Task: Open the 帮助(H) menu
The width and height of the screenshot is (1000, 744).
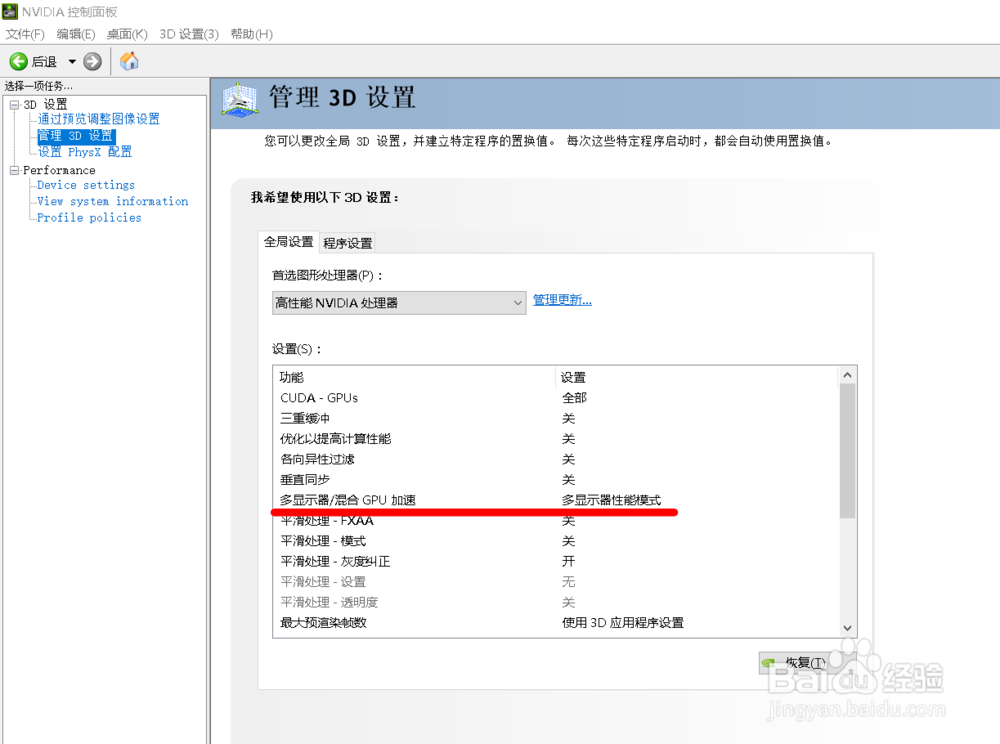Action: [x=251, y=34]
